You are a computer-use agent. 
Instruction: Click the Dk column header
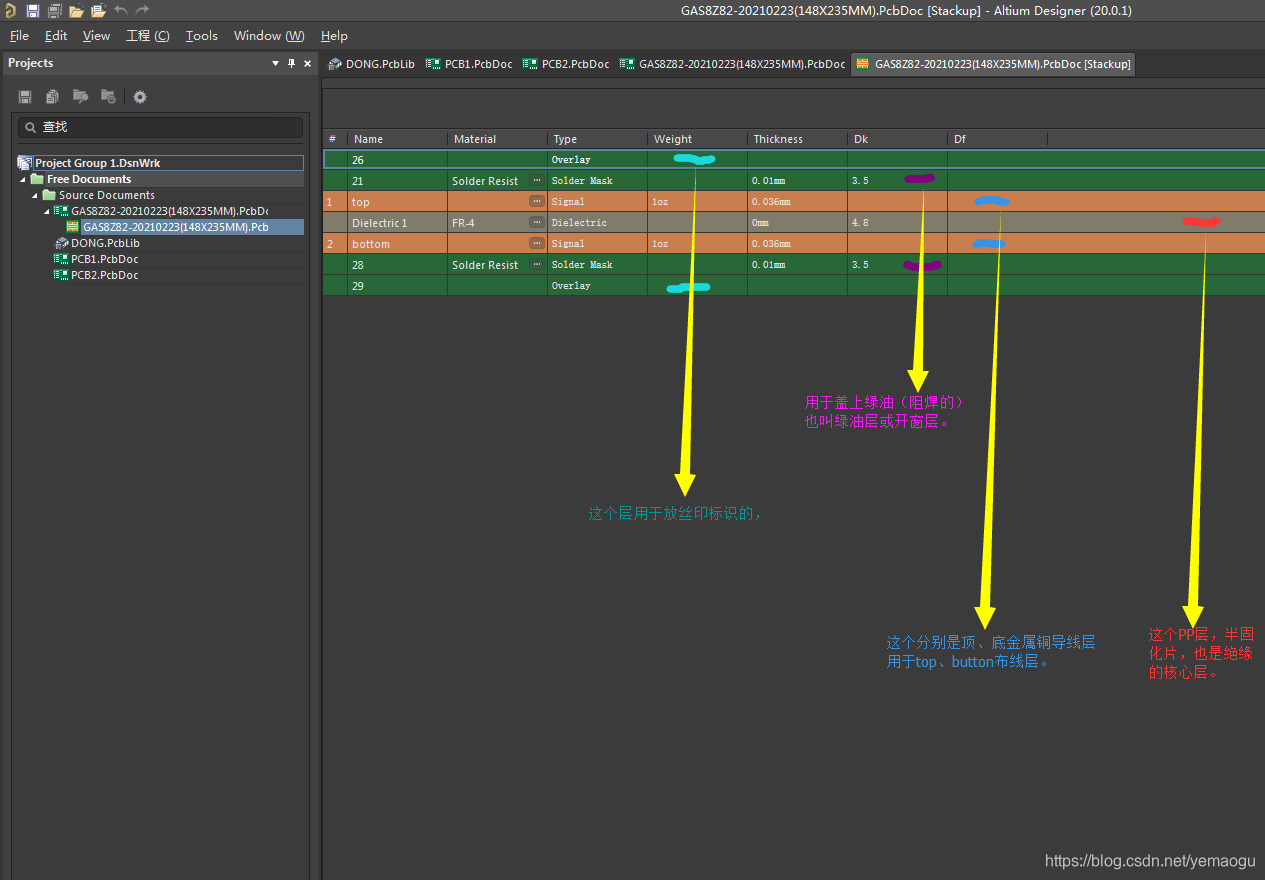tap(897, 139)
